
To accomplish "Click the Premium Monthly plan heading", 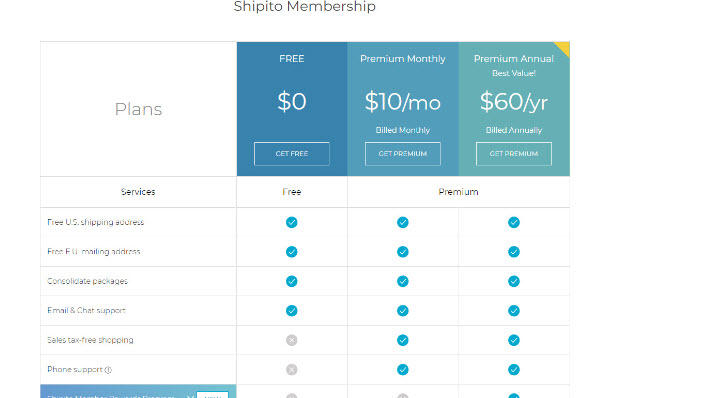I will point(402,59).
